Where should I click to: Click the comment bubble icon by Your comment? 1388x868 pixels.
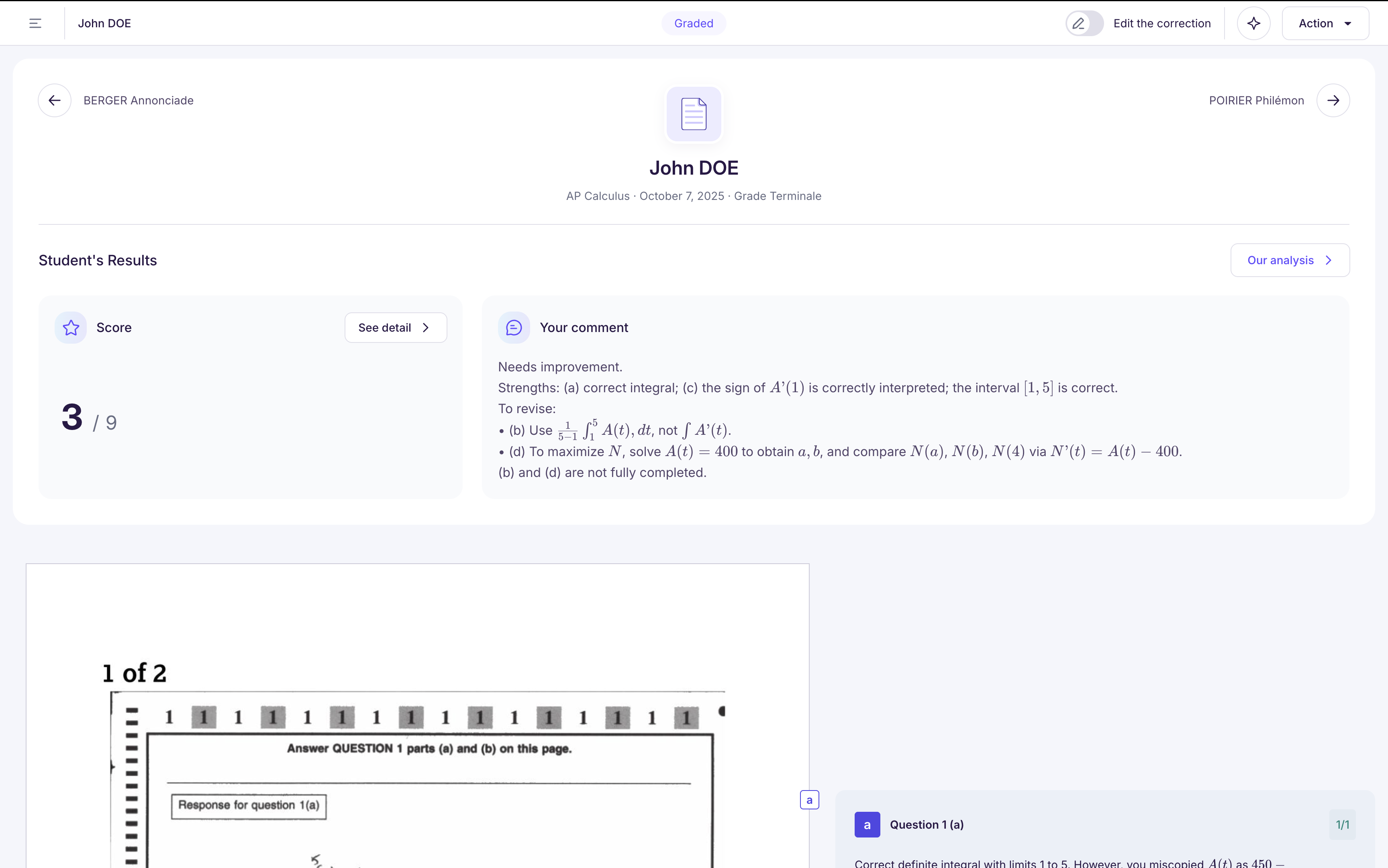pos(513,327)
